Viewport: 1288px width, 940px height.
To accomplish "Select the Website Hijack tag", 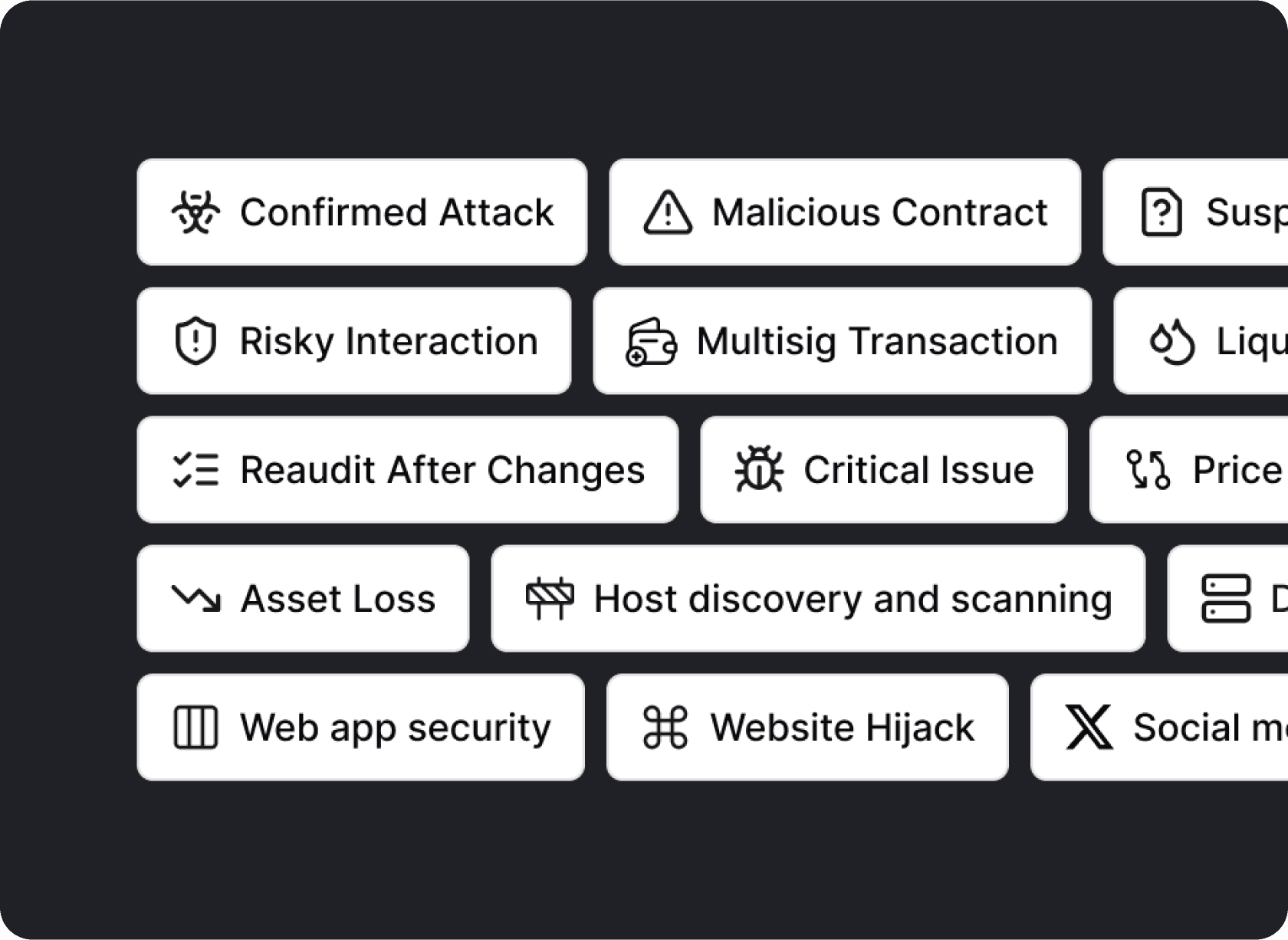I will tap(807, 727).
